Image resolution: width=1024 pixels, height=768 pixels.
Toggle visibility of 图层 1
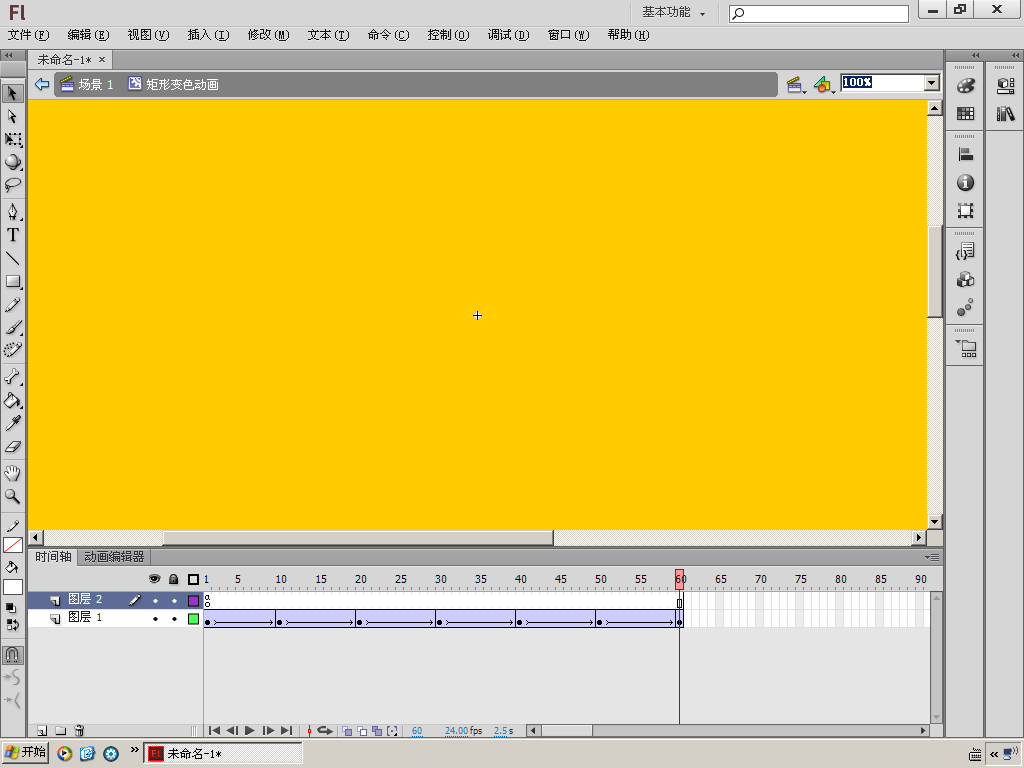155,618
